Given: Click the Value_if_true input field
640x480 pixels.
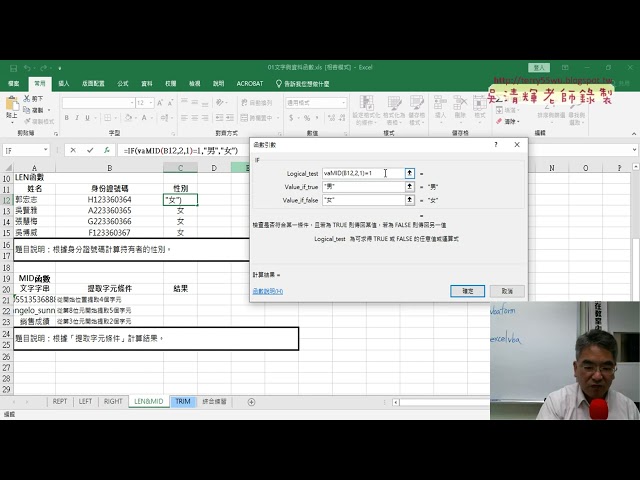Looking at the screenshot, I should [x=363, y=187].
